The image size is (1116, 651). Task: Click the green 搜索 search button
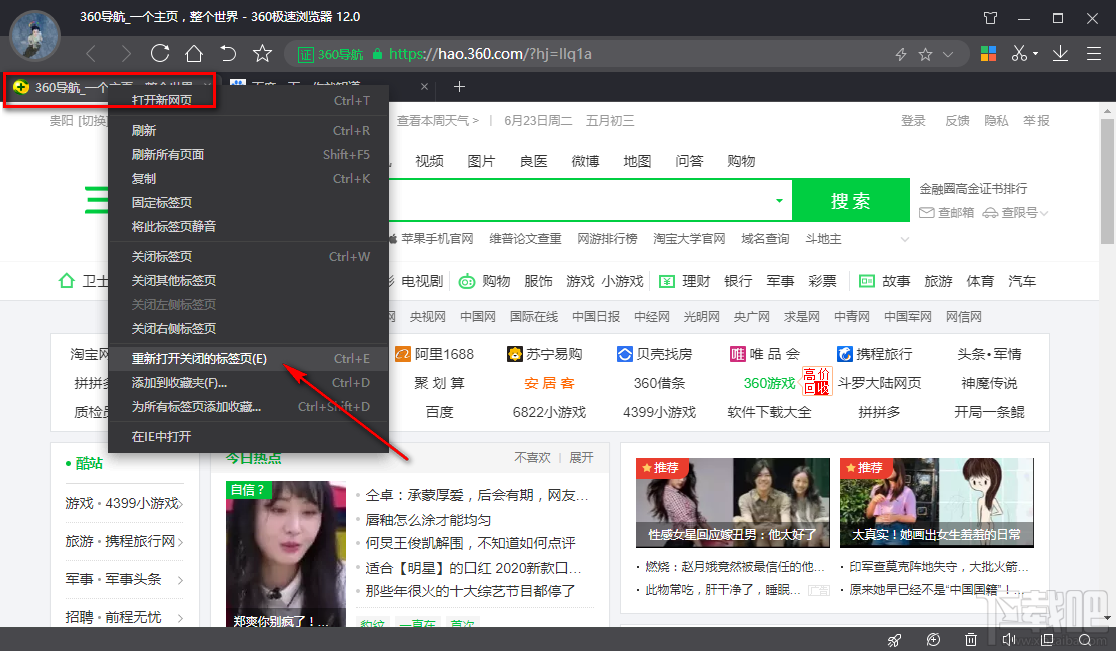point(851,199)
